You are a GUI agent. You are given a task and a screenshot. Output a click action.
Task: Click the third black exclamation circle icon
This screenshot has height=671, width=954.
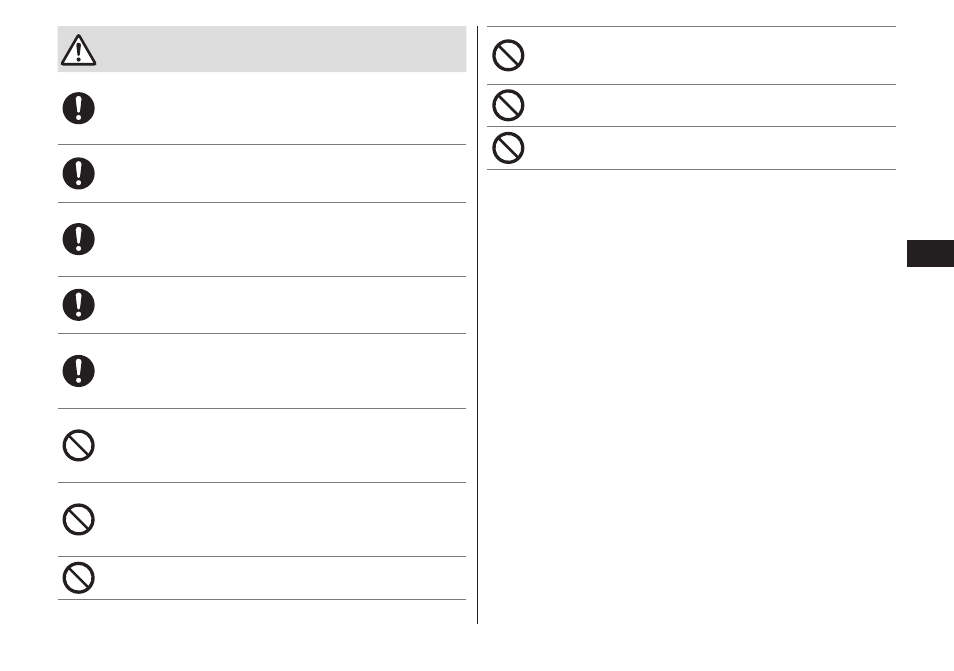[x=78, y=239]
